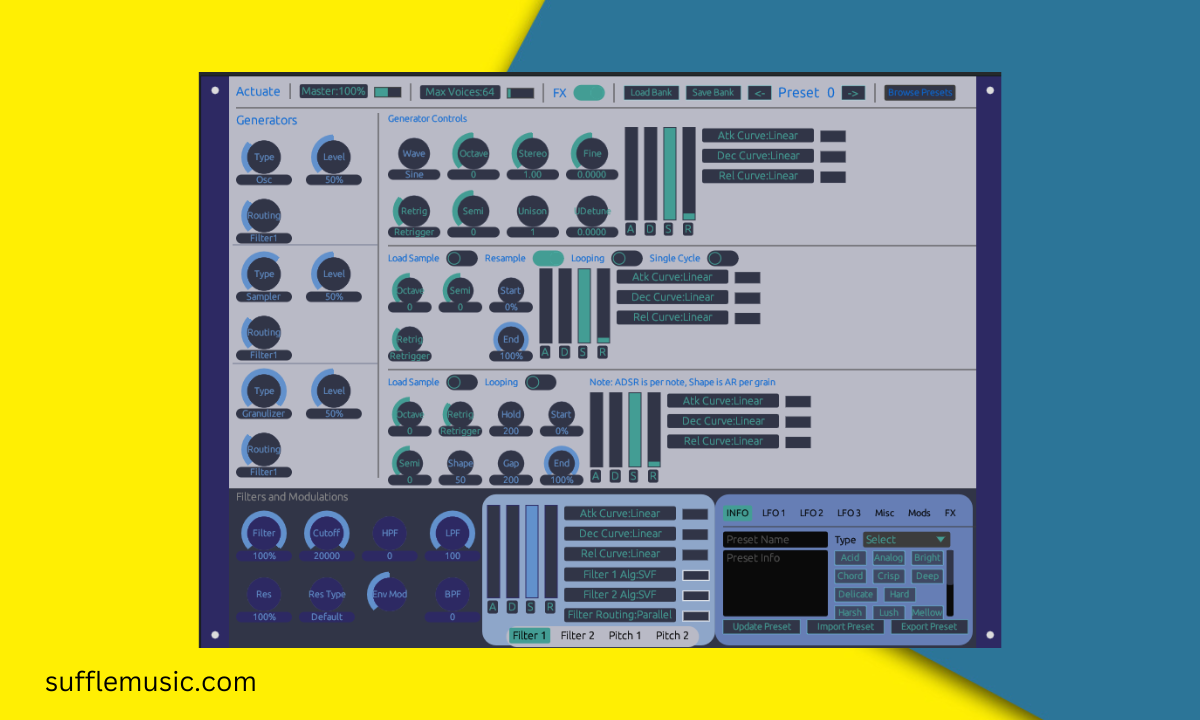
Task: Click the Granulizer's Routing knob set to Filter1
Action: (263, 450)
